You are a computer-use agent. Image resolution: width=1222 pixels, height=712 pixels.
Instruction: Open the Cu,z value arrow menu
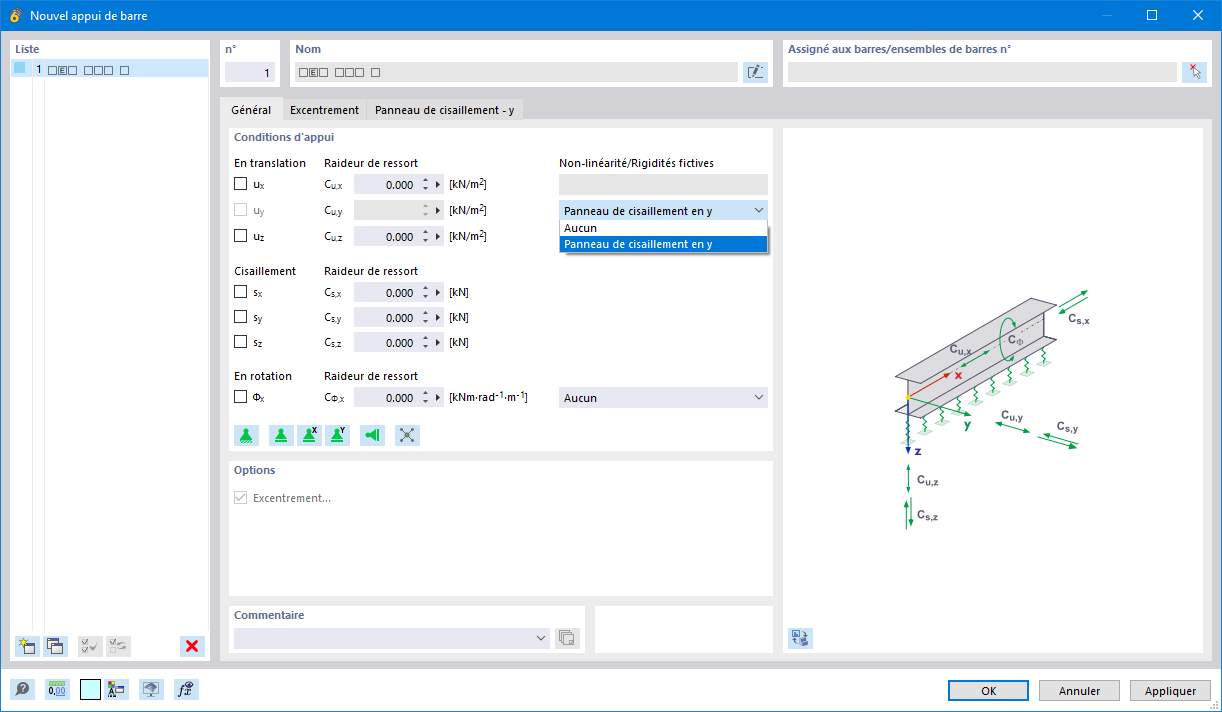[x=438, y=237]
